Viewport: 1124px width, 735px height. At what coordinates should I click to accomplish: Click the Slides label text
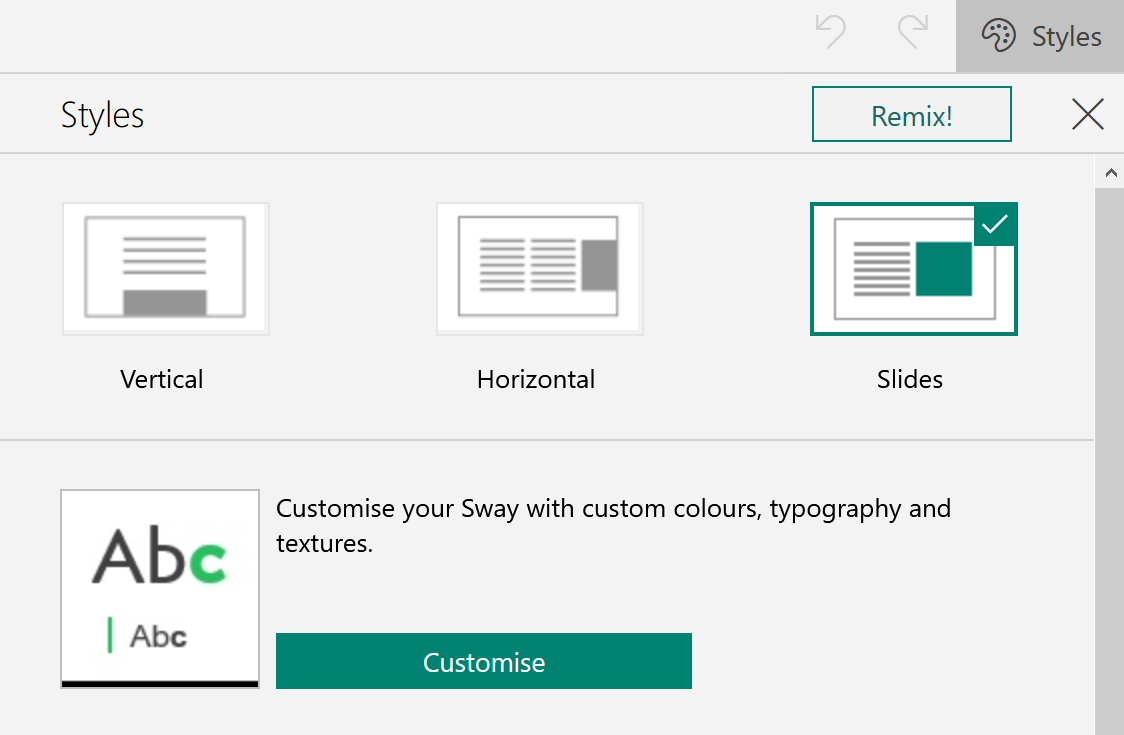(x=910, y=379)
